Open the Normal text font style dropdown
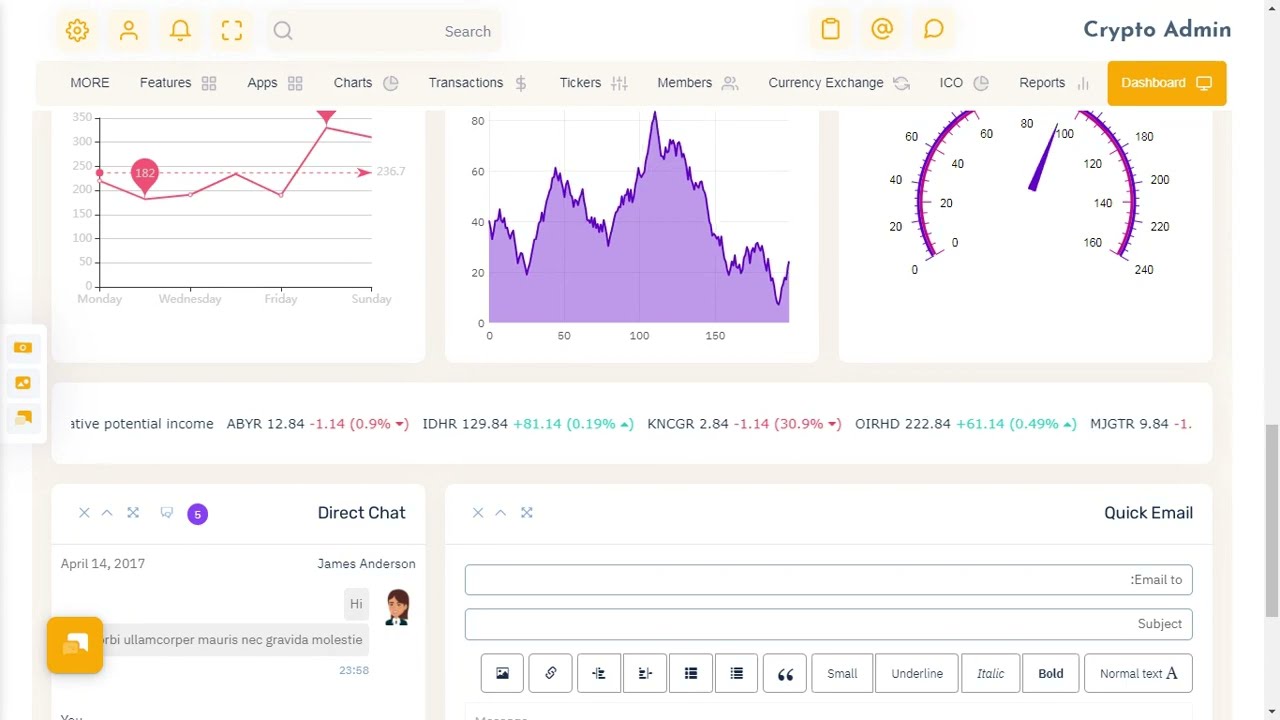This screenshot has width=1280, height=720. [1138, 673]
